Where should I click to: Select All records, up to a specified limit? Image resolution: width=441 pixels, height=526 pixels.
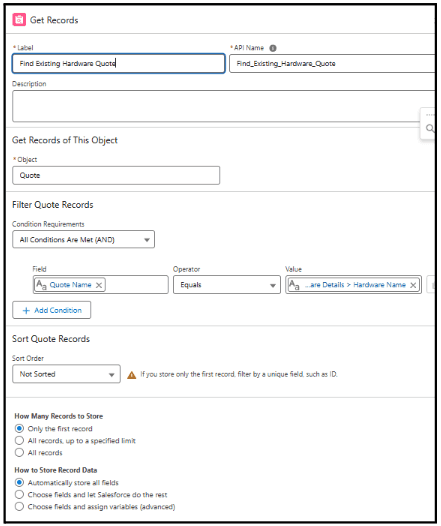(19, 440)
